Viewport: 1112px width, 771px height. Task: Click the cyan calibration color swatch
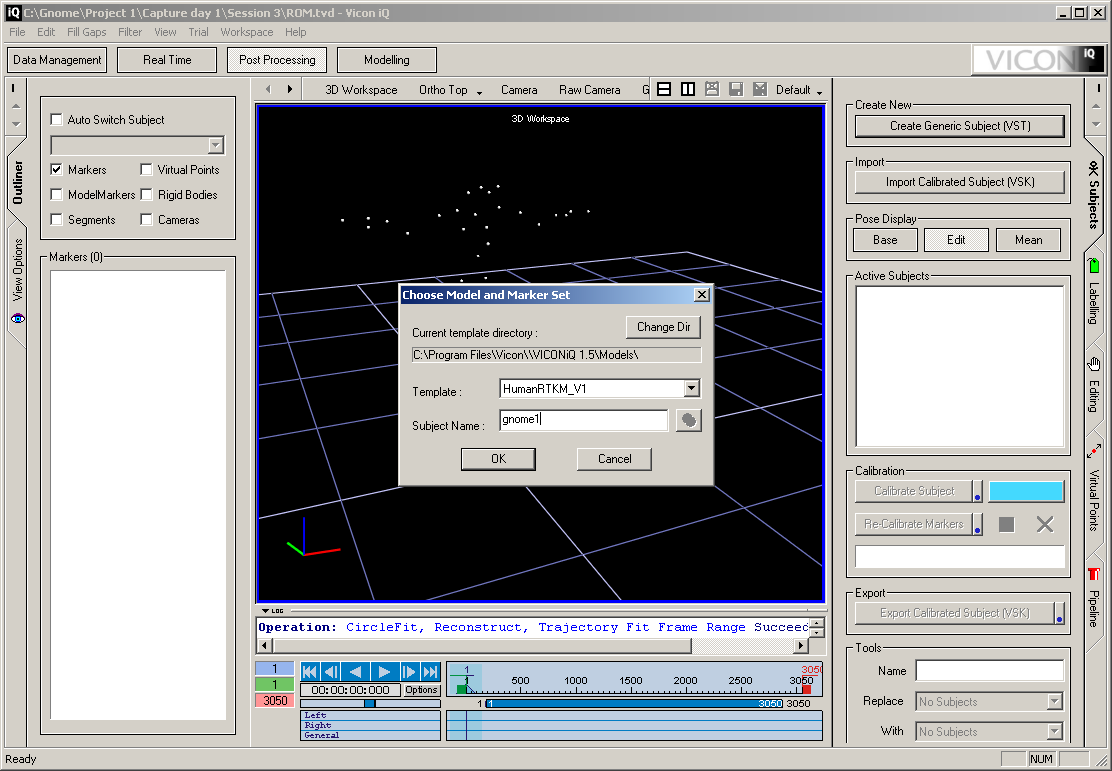point(1026,491)
